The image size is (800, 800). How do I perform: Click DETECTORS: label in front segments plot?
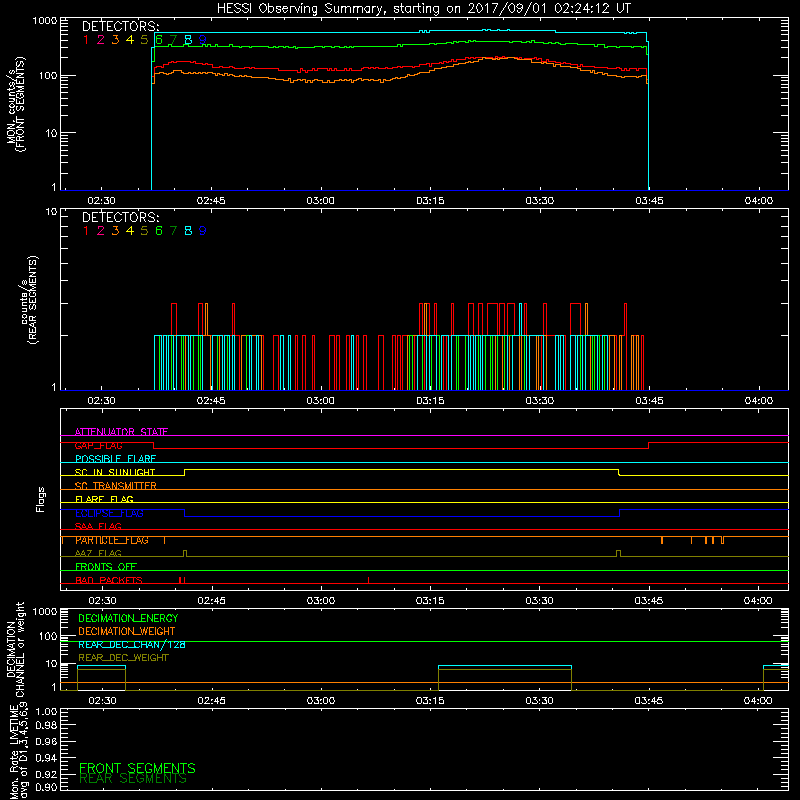point(120,27)
